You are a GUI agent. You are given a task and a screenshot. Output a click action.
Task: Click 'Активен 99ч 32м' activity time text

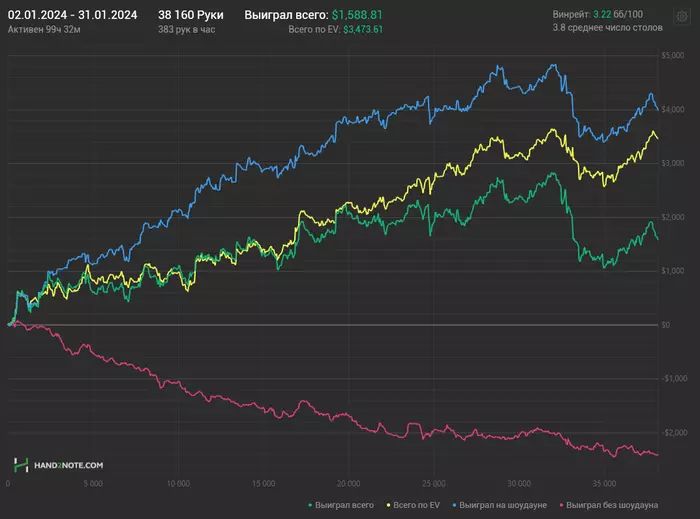45,31
